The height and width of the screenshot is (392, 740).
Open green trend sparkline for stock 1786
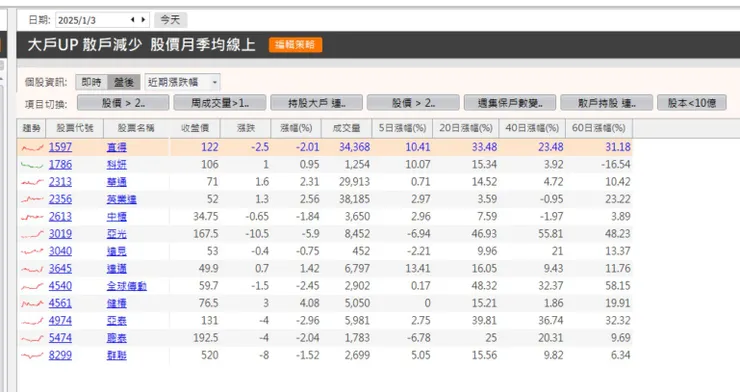click(32, 165)
